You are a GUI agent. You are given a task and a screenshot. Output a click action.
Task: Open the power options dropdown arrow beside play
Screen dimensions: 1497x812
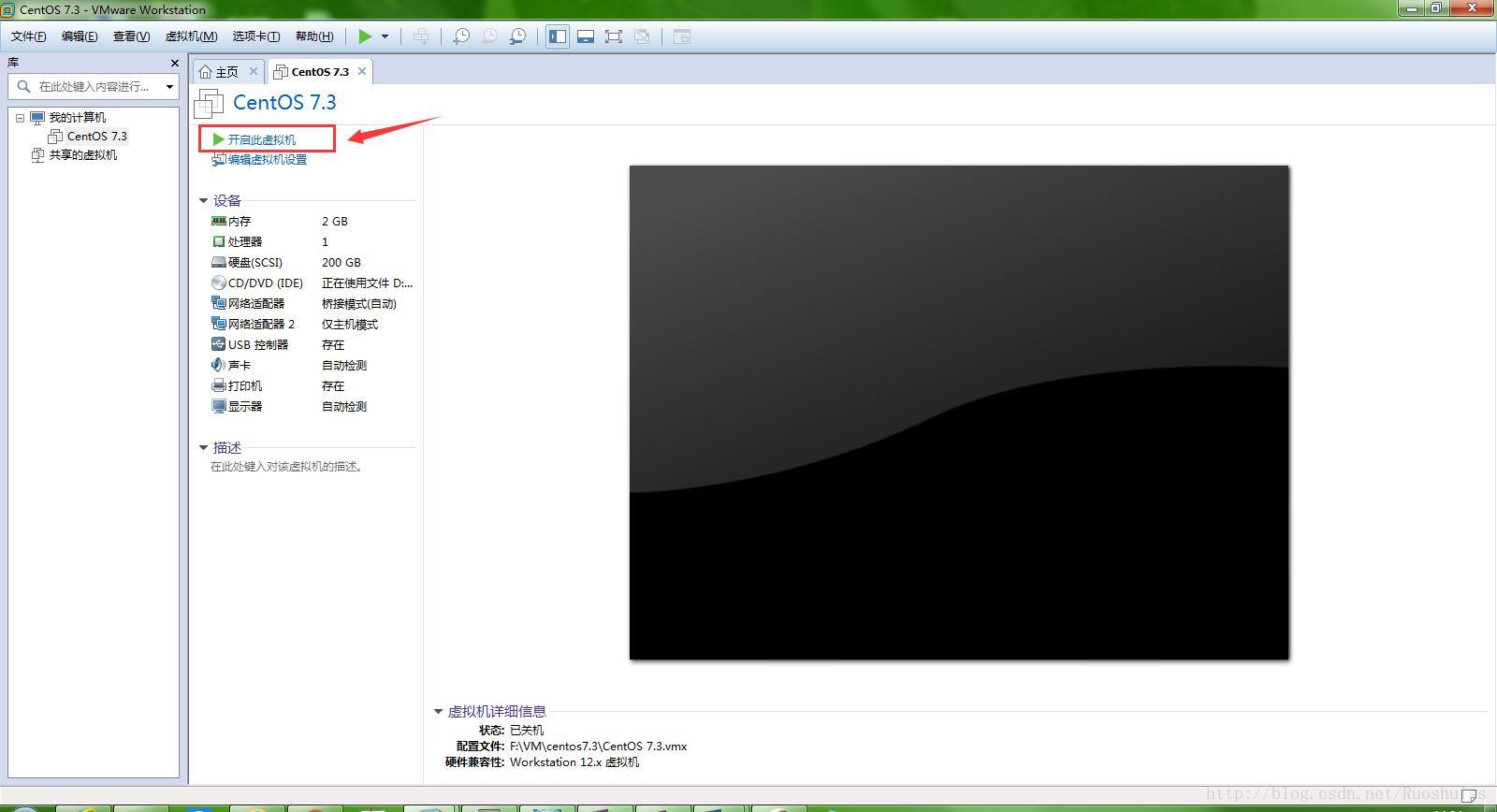pyautogui.click(x=385, y=36)
